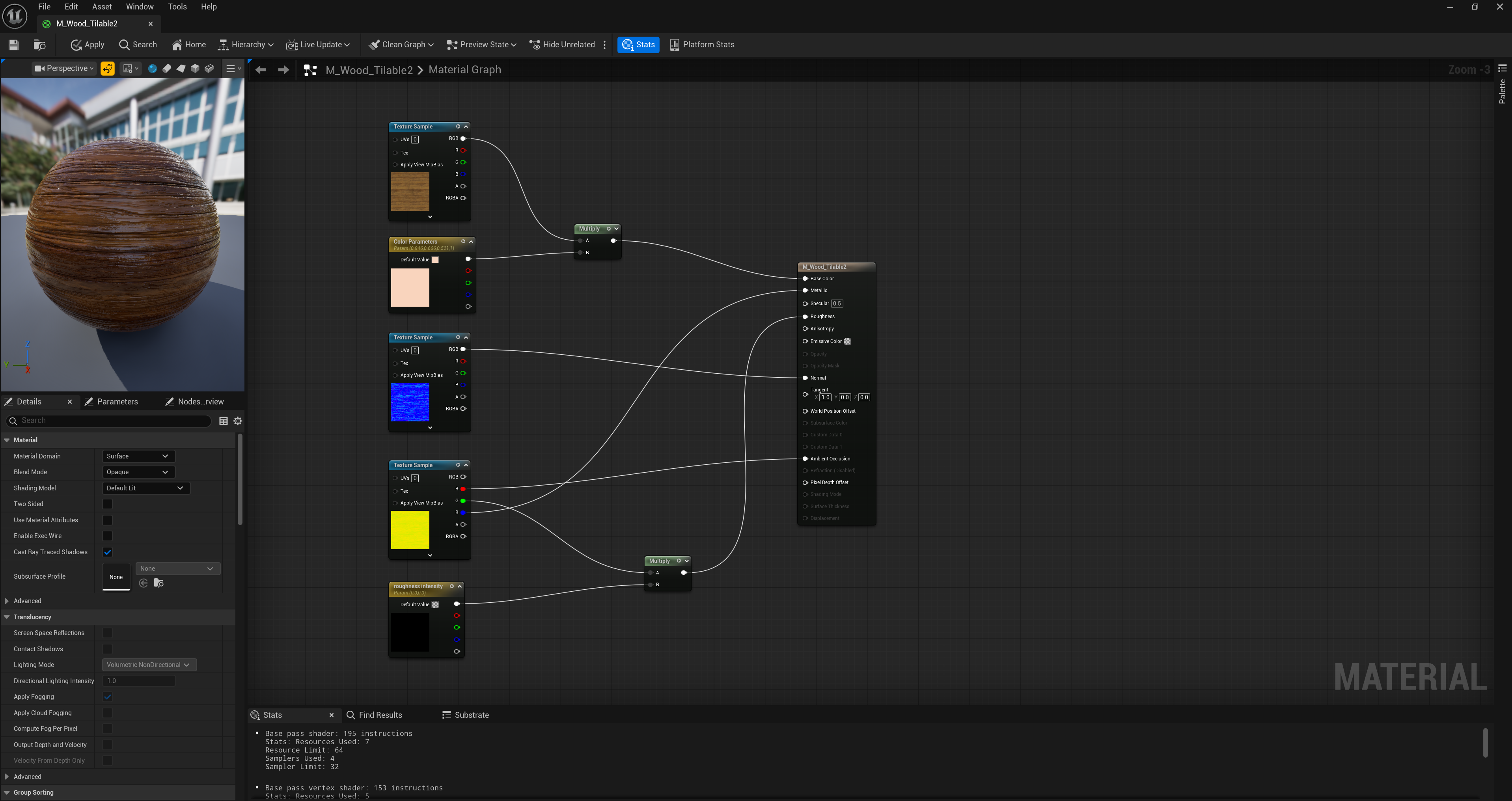Viewport: 1512px width, 801px height.
Task: Open the Shading Model dropdown
Action: pos(145,488)
